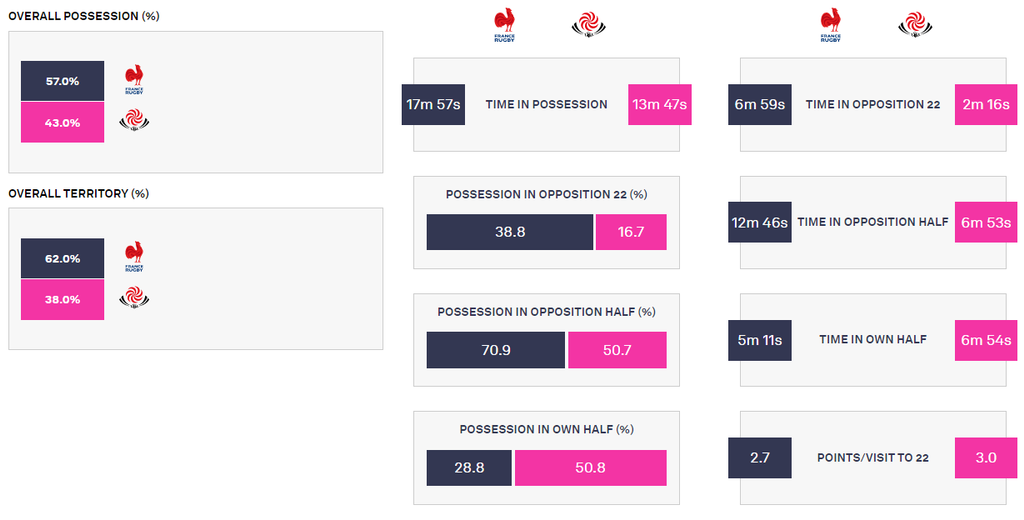
Task: Select Georgia logo above Time in Possession column
Action: (589, 25)
